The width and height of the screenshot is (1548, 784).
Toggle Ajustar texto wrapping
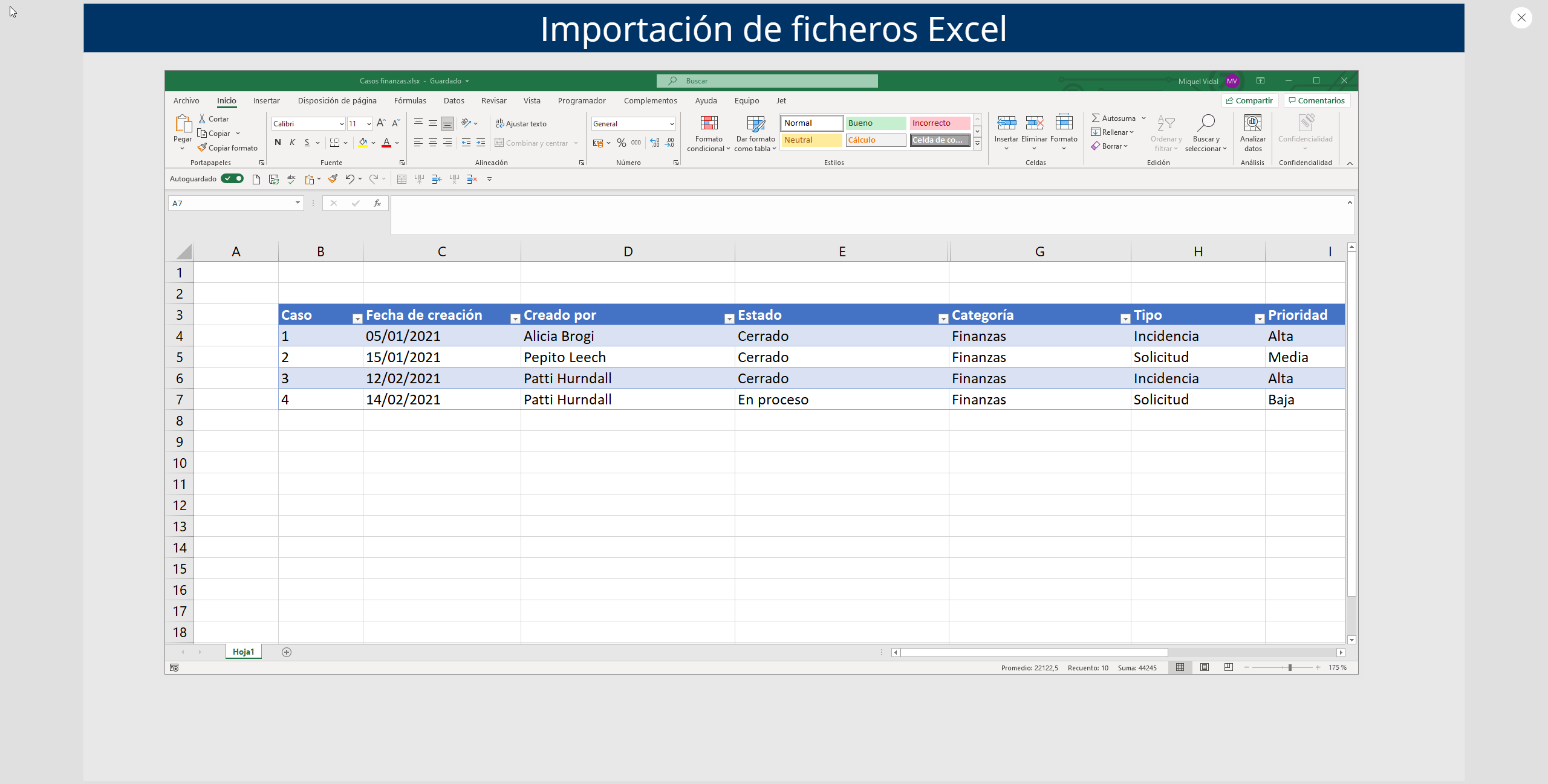[x=521, y=123]
